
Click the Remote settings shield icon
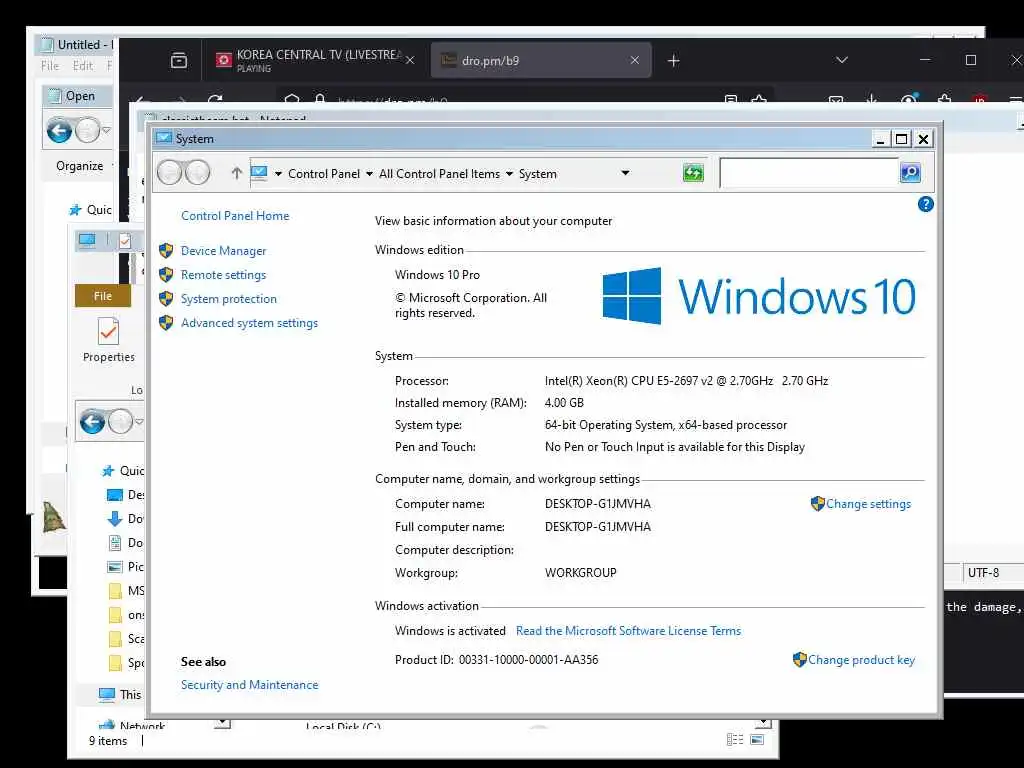167,274
